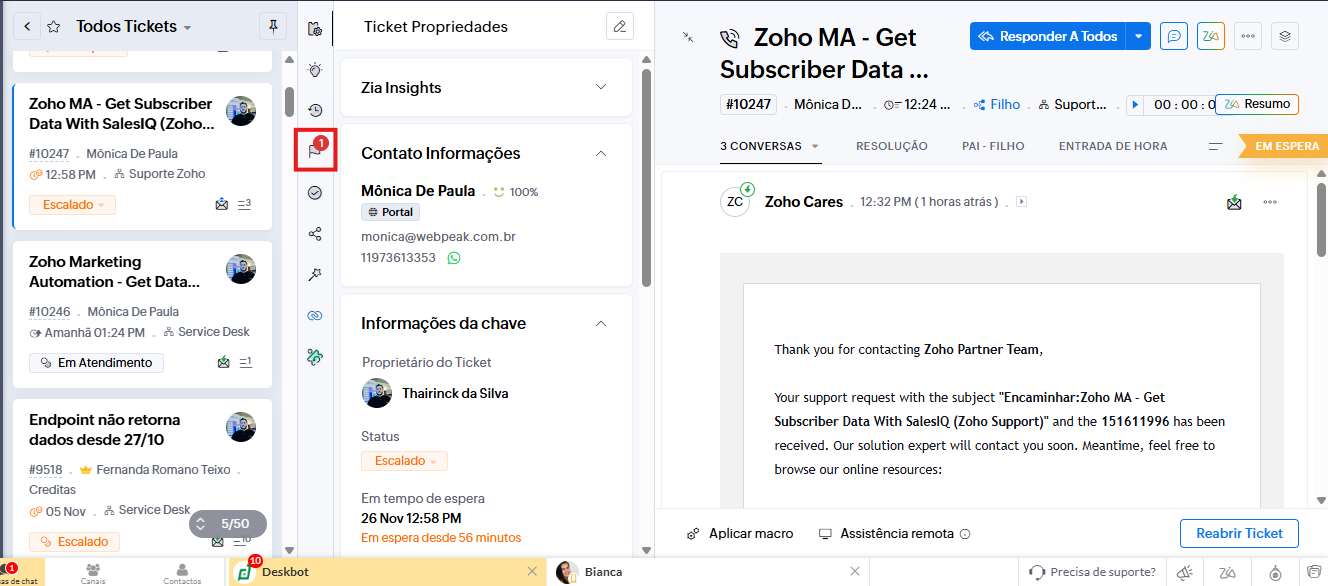
Task: Click the Aplicar macro link
Action: tap(740, 534)
